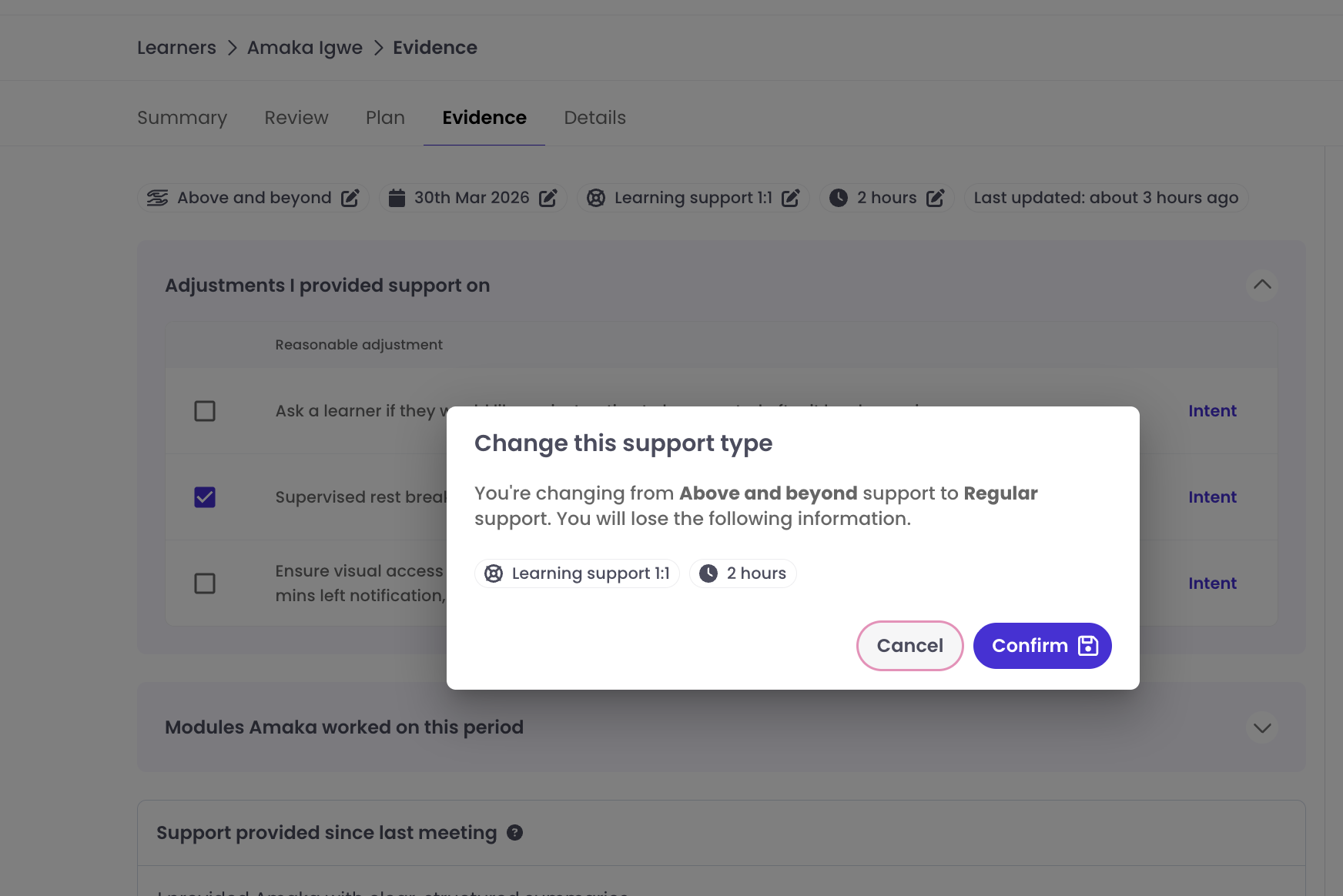Edit the Learning support 1:1 chip
The height and width of the screenshot is (896, 1343).
pyautogui.click(x=790, y=198)
